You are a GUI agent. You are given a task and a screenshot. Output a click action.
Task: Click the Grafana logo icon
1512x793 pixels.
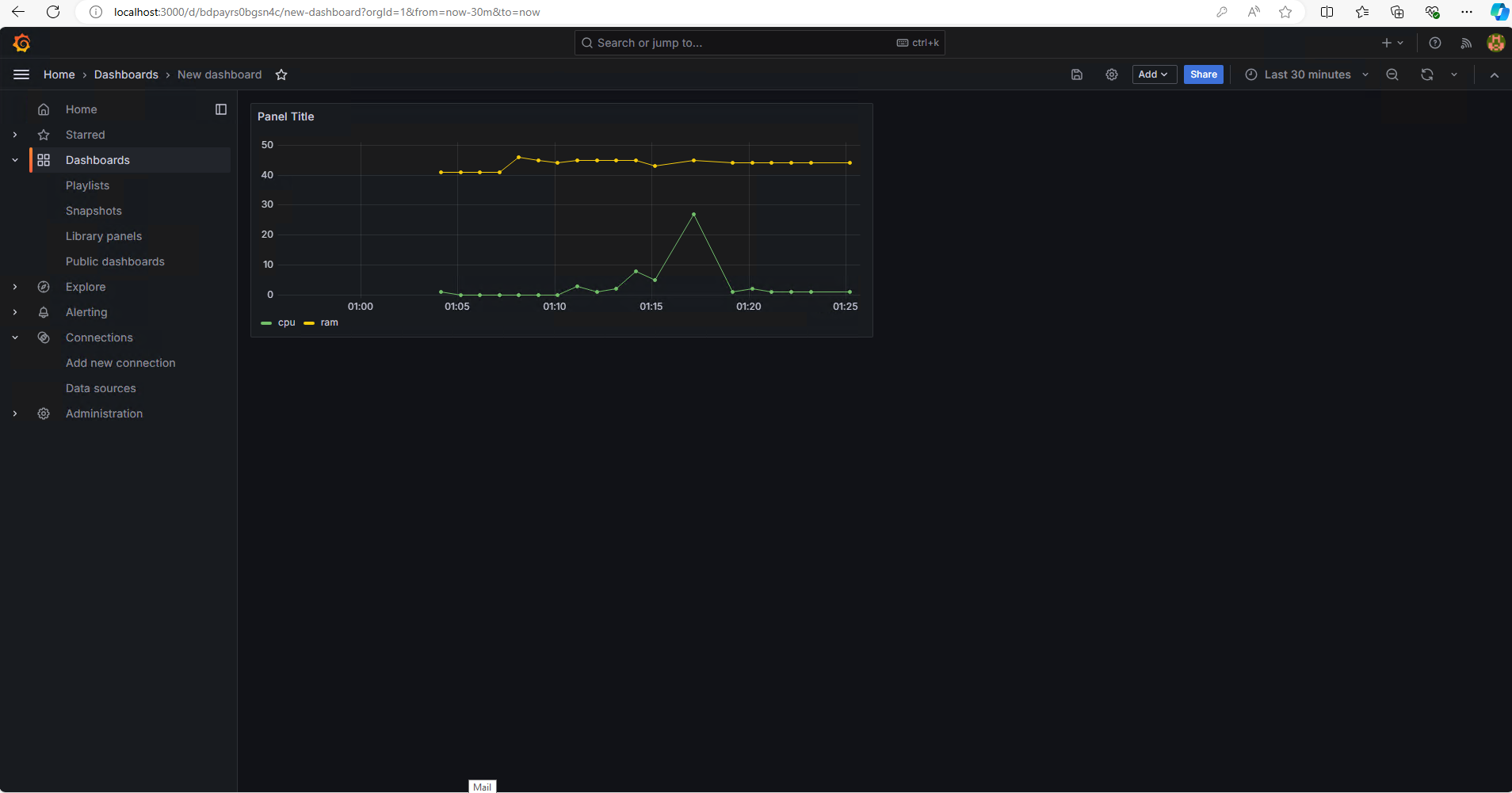click(21, 43)
